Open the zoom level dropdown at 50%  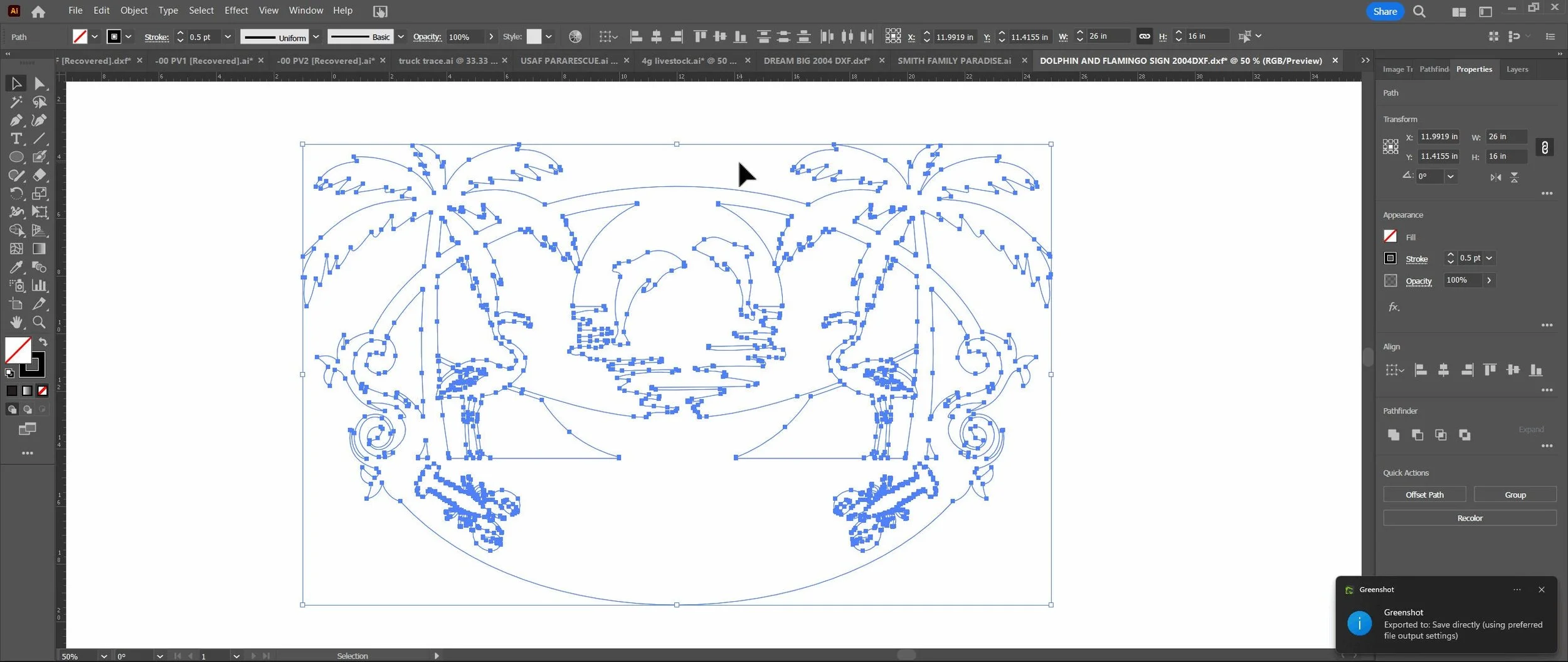[x=103, y=656]
